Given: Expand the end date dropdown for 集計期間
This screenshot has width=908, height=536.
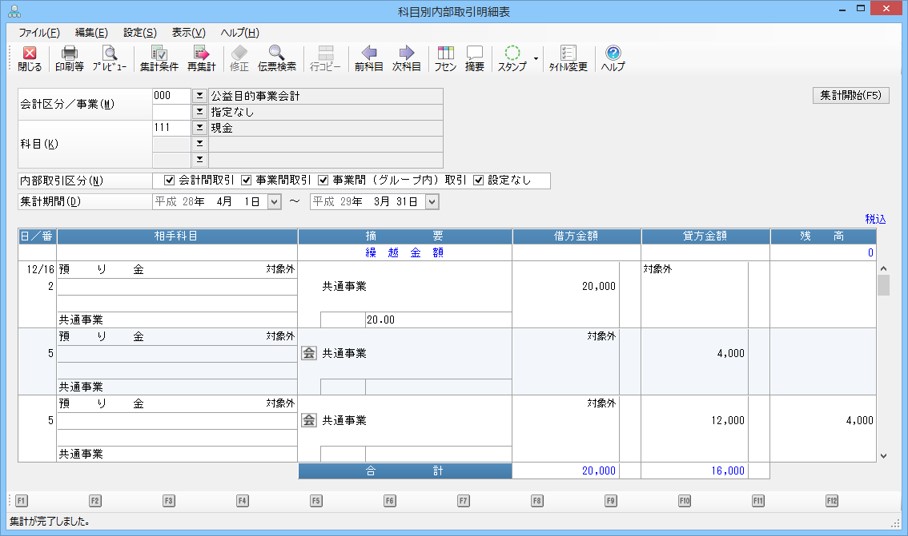Looking at the screenshot, I should pyautogui.click(x=432, y=202).
